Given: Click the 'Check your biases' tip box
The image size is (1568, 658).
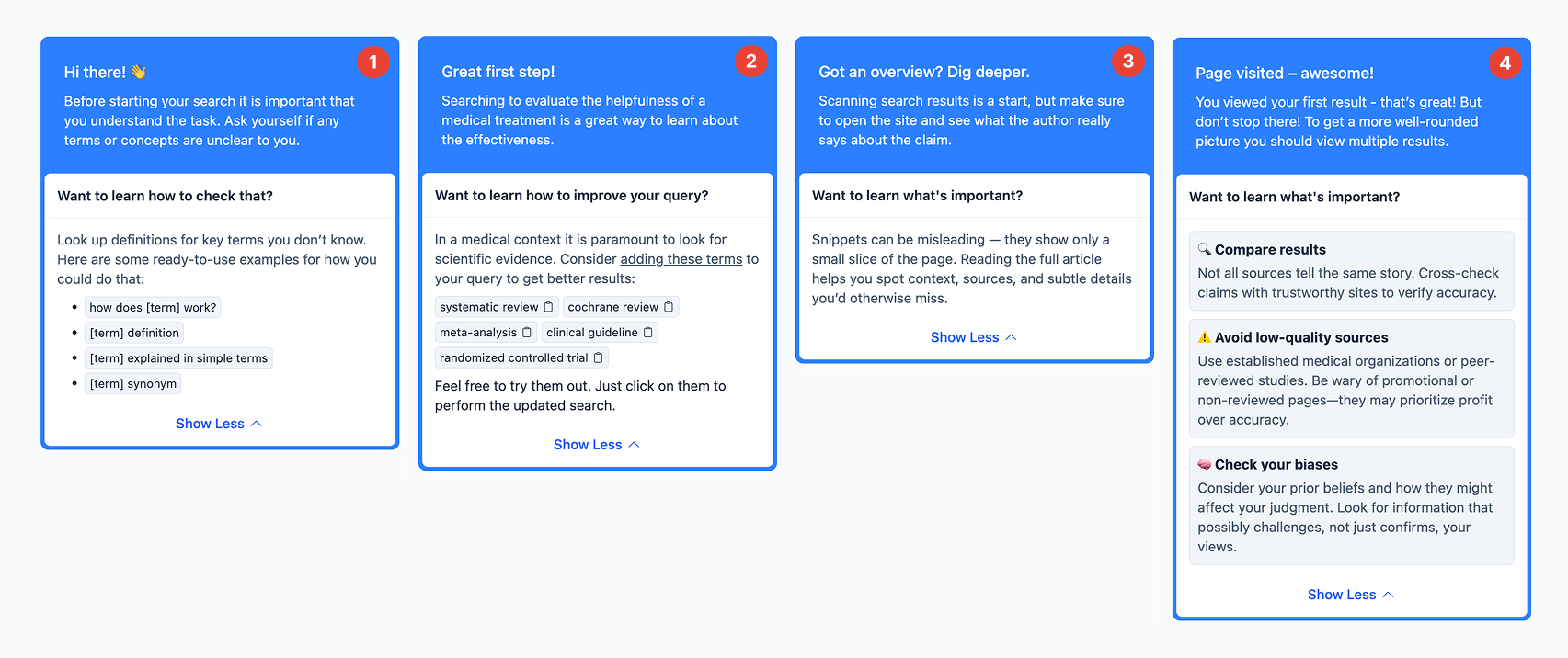Looking at the screenshot, I should (x=1350, y=505).
